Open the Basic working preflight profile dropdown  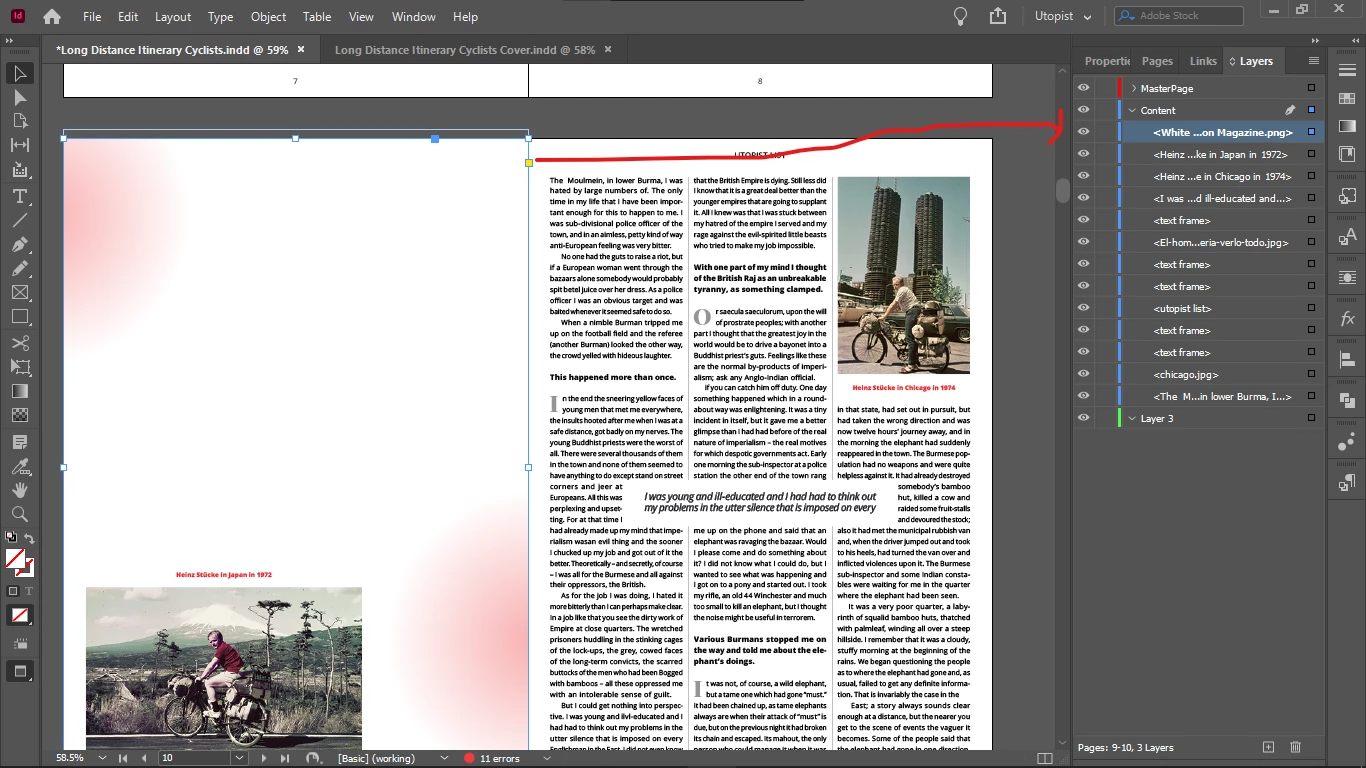point(444,758)
